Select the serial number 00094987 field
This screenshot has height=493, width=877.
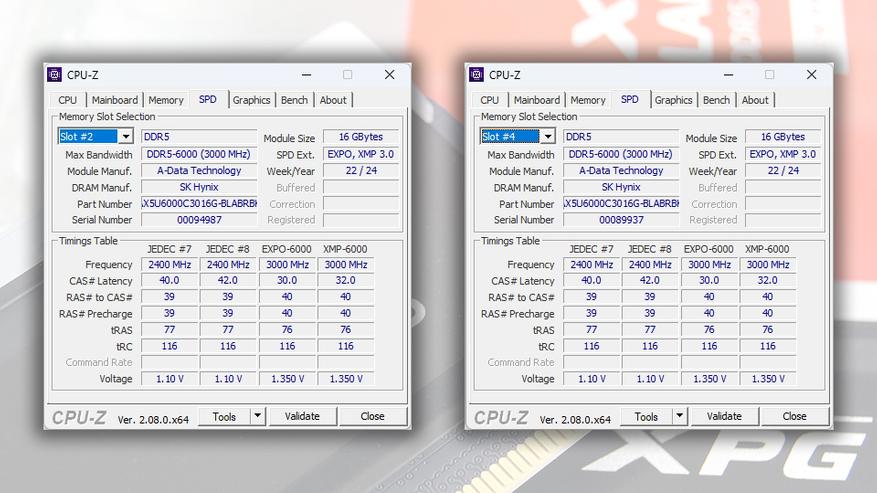click(x=199, y=220)
